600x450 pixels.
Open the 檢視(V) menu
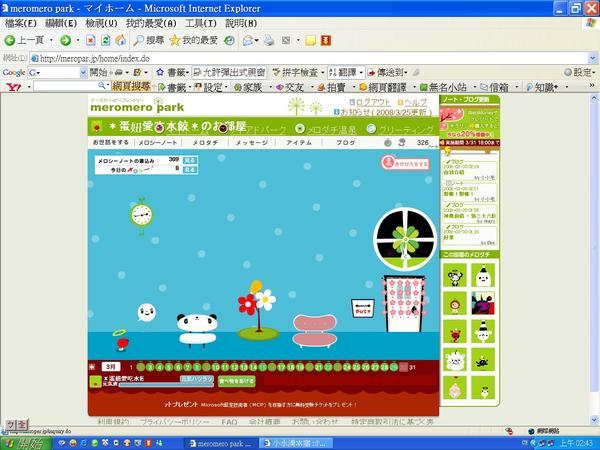(101, 23)
